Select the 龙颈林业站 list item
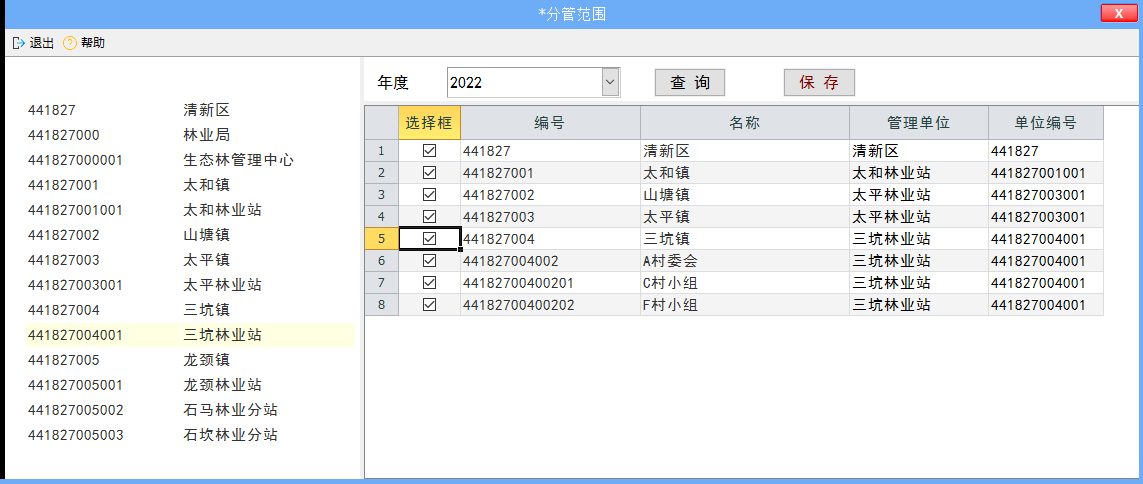The width and height of the screenshot is (1143, 484). [222, 385]
